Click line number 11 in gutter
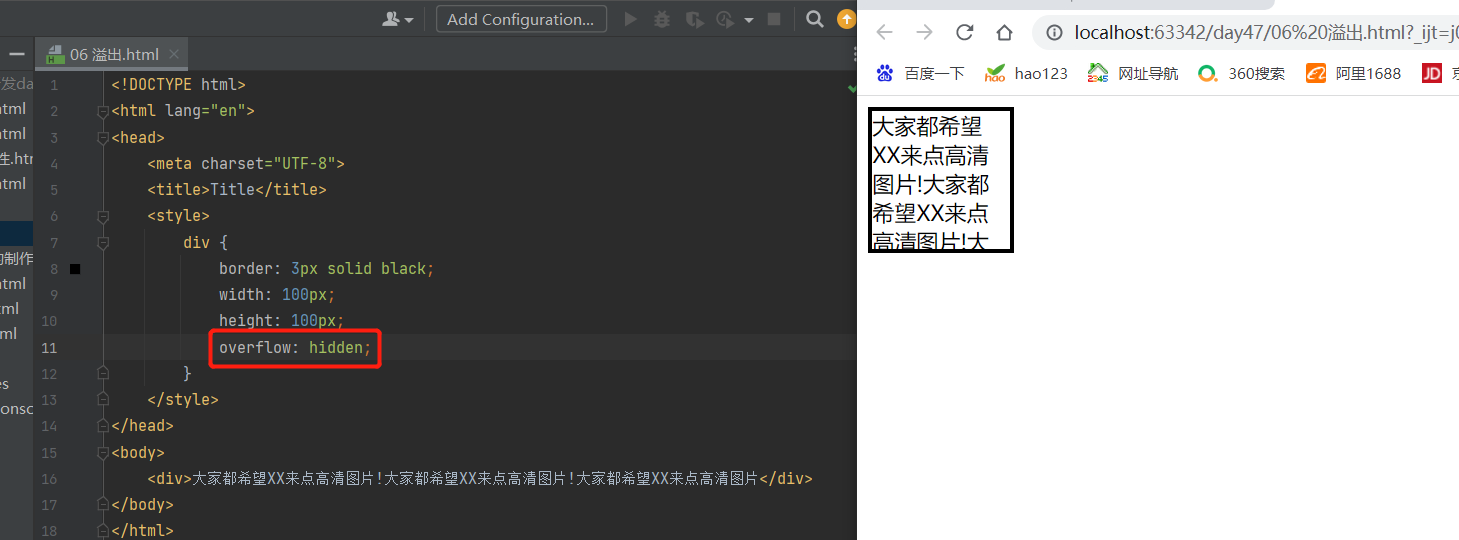Image resolution: width=1459 pixels, height=540 pixels. pyautogui.click(x=49, y=348)
